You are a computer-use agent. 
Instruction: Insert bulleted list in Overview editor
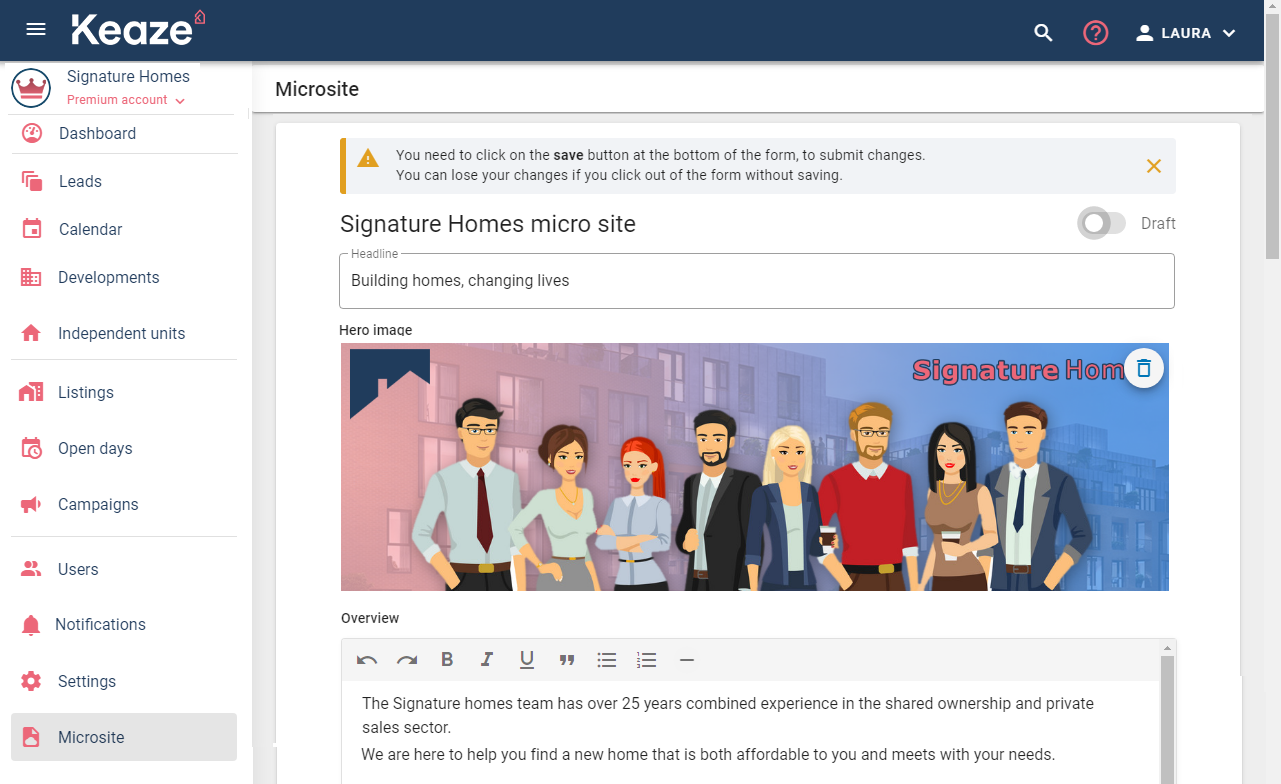[607, 660]
